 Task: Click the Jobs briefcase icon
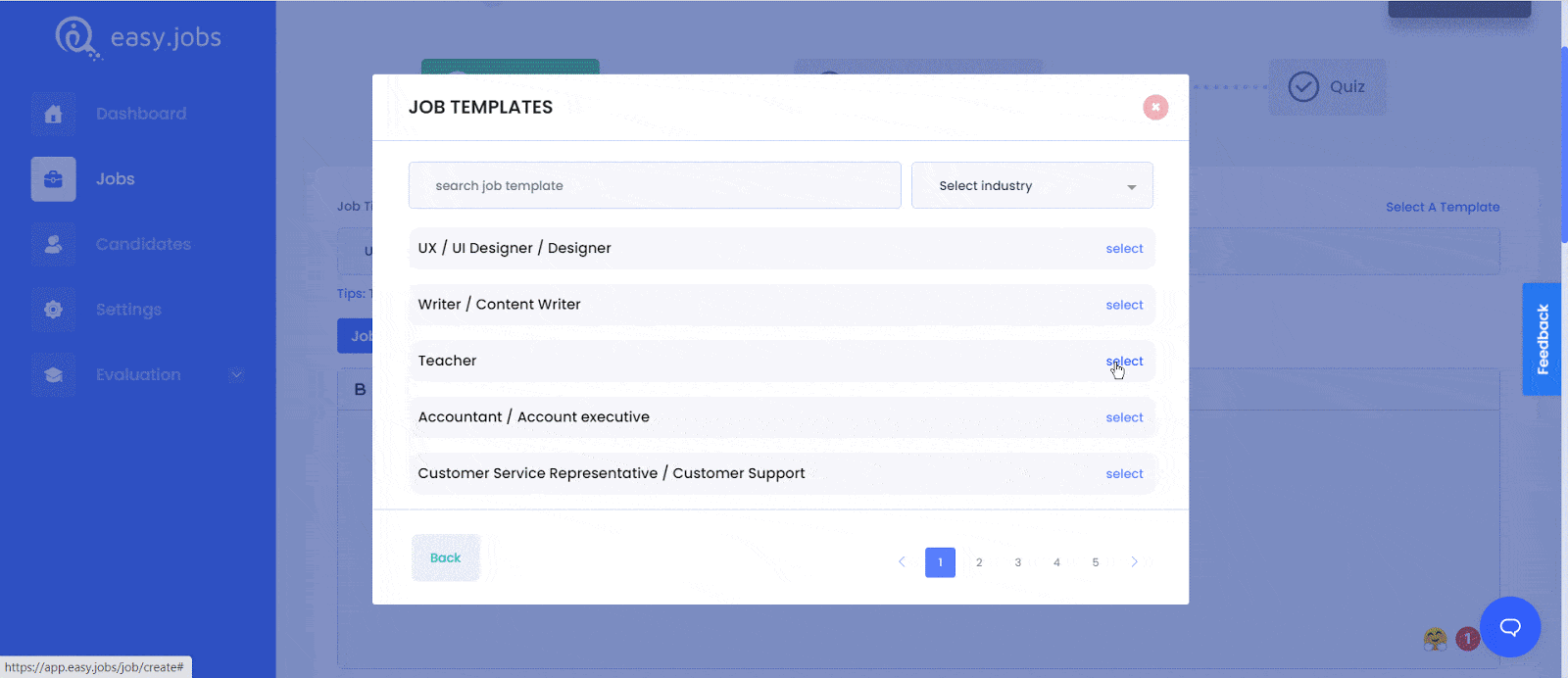click(x=53, y=179)
